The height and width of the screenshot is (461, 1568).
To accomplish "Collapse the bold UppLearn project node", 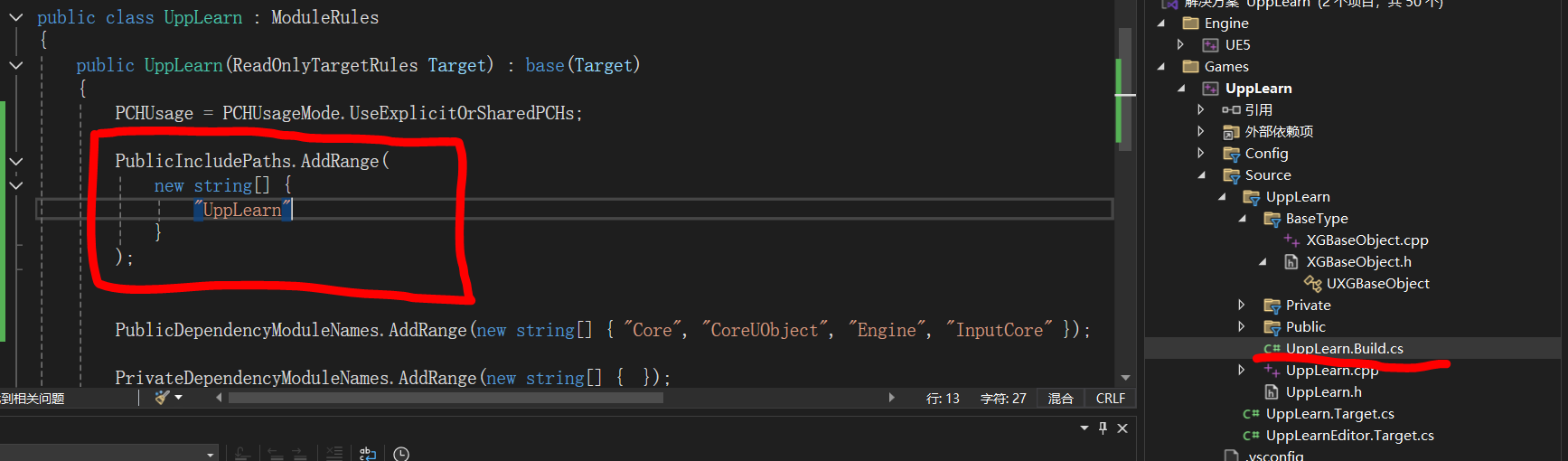I will tap(1181, 89).
